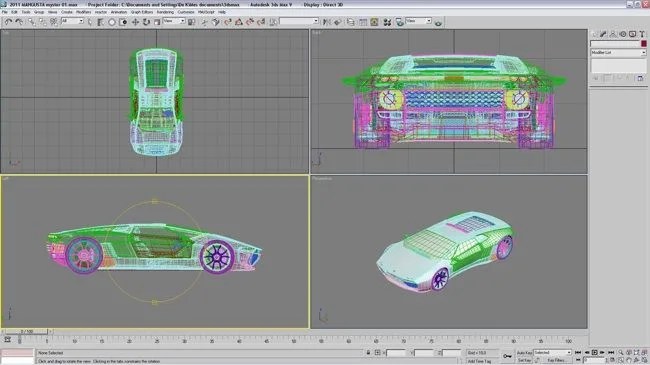This screenshot has width=650, height=365.
Task: Open the Layer Manager icon
Action: [x=351, y=22]
